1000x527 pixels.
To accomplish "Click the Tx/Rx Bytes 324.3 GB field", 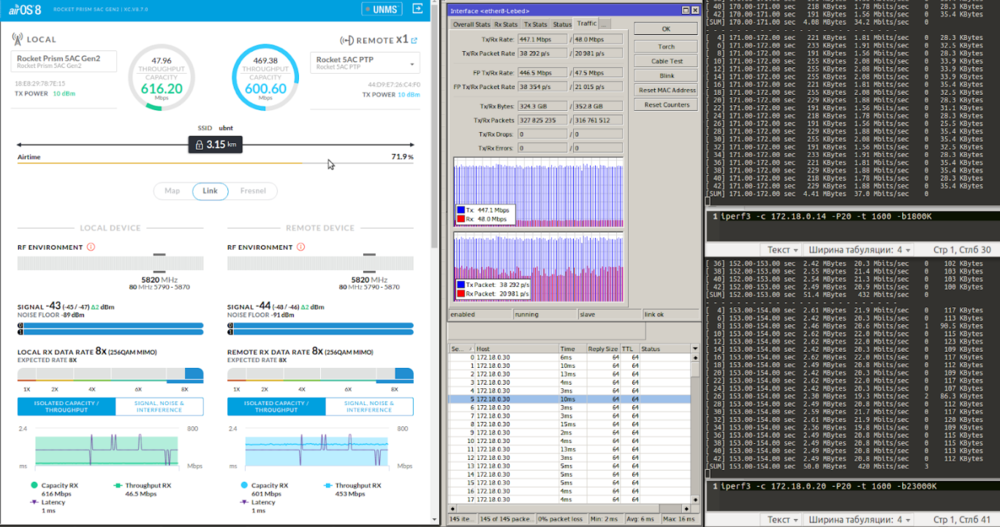I will tap(542, 107).
